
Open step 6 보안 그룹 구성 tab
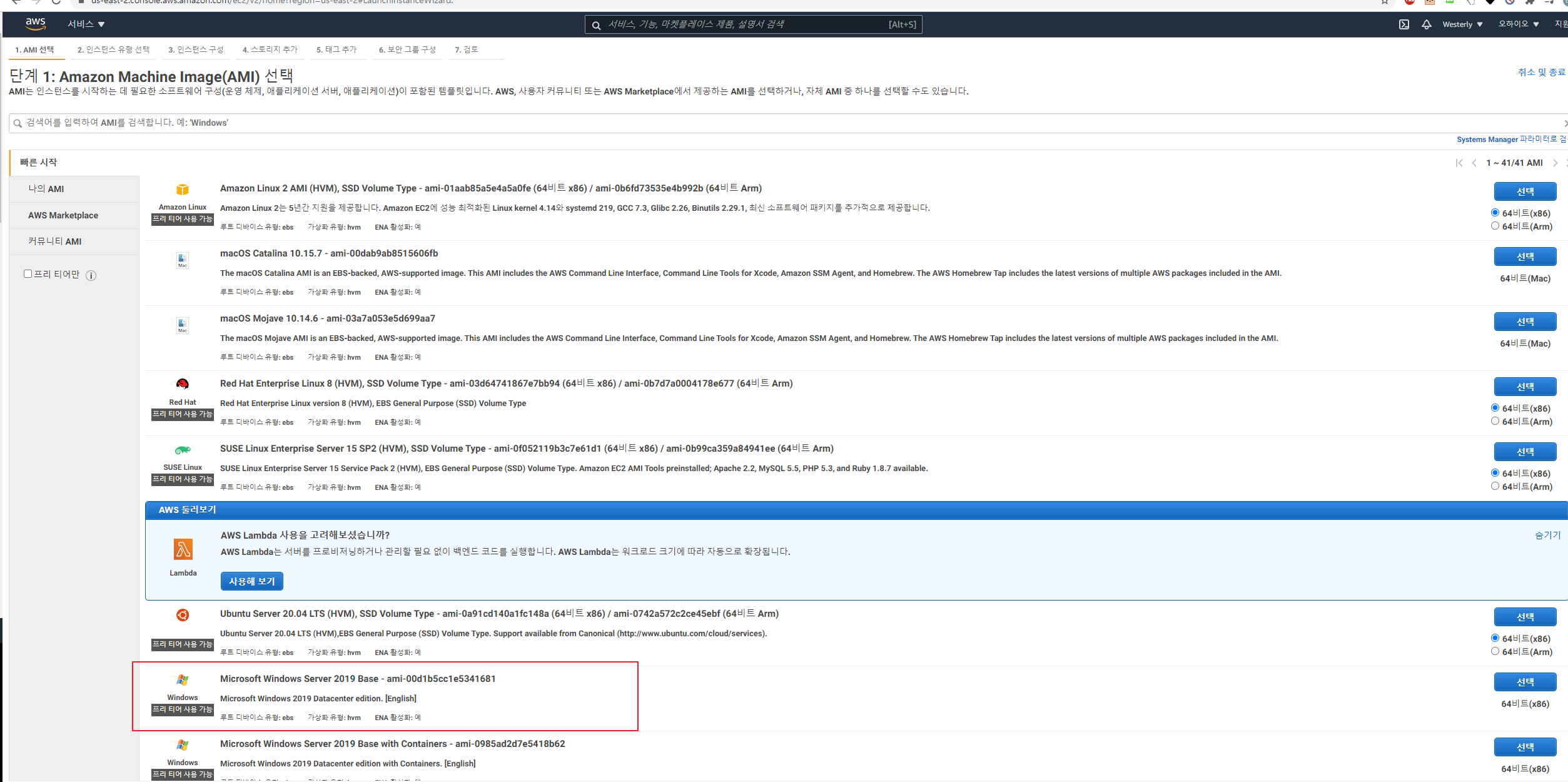(x=407, y=50)
